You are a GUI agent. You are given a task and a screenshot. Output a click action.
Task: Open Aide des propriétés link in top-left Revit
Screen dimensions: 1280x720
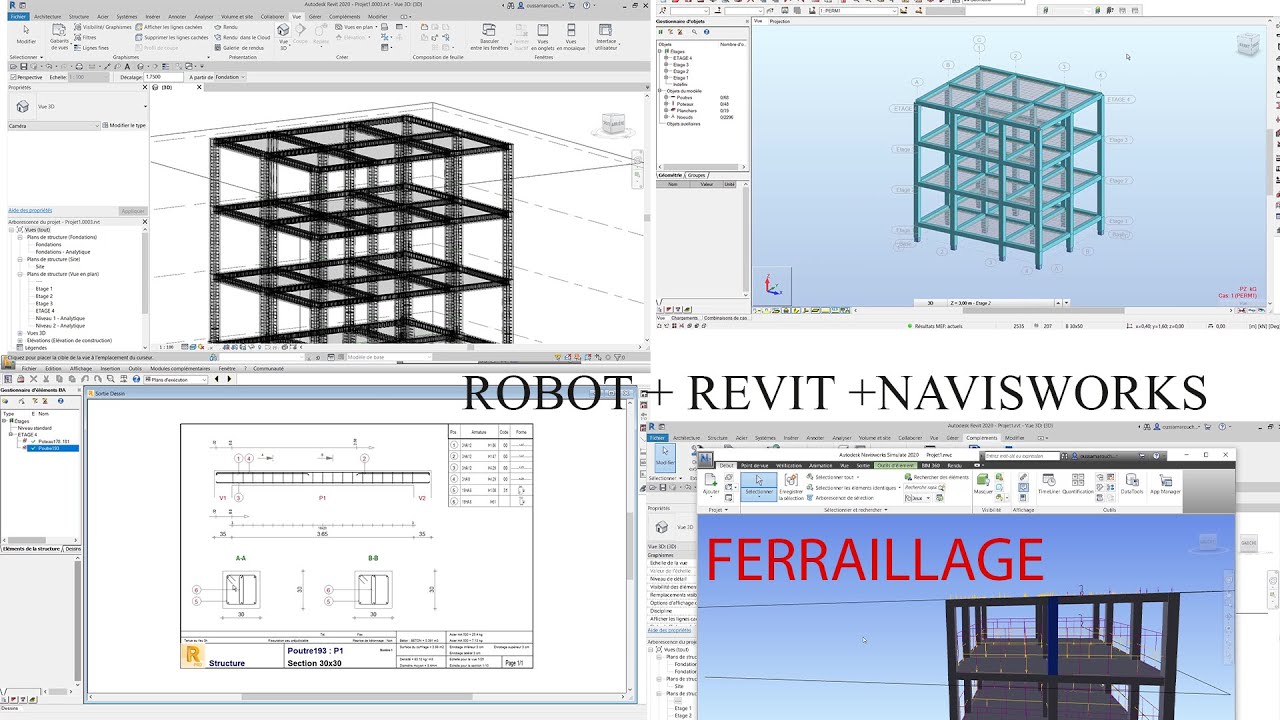click(30, 211)
